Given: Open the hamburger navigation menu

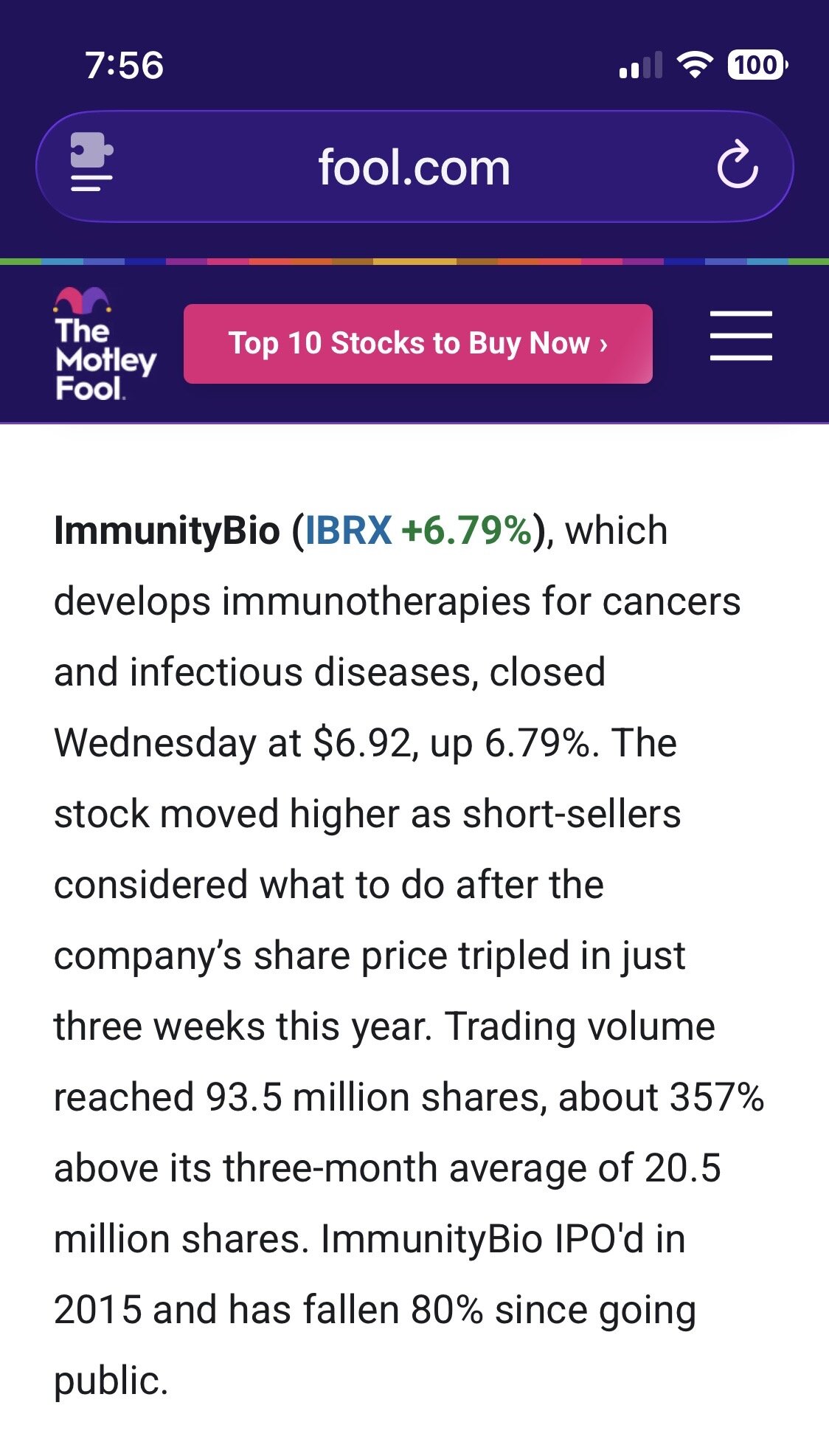Looking at the screenshot, I should (740, 337).
